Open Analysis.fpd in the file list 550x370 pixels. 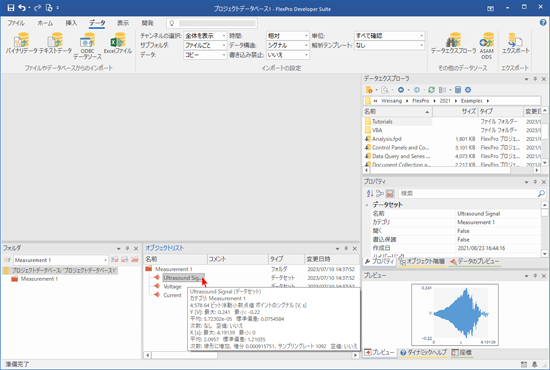(x=387, y=139)
